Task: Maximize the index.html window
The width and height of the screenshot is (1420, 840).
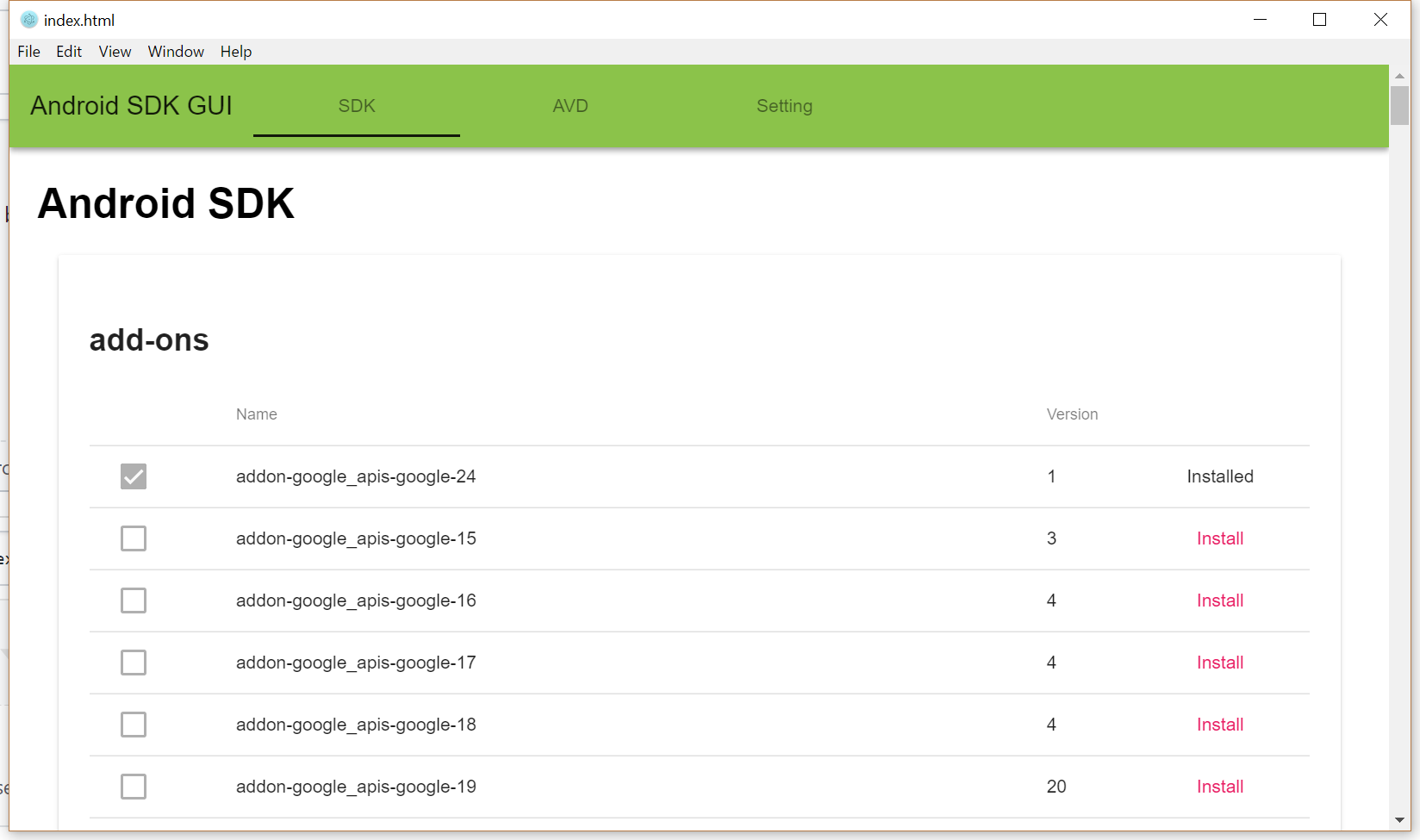Action: [x=1319, y=19]
